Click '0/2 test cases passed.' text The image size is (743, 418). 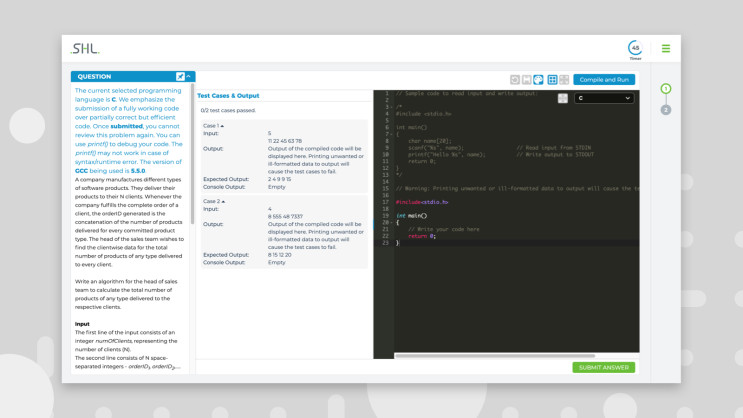click(228, 110)
